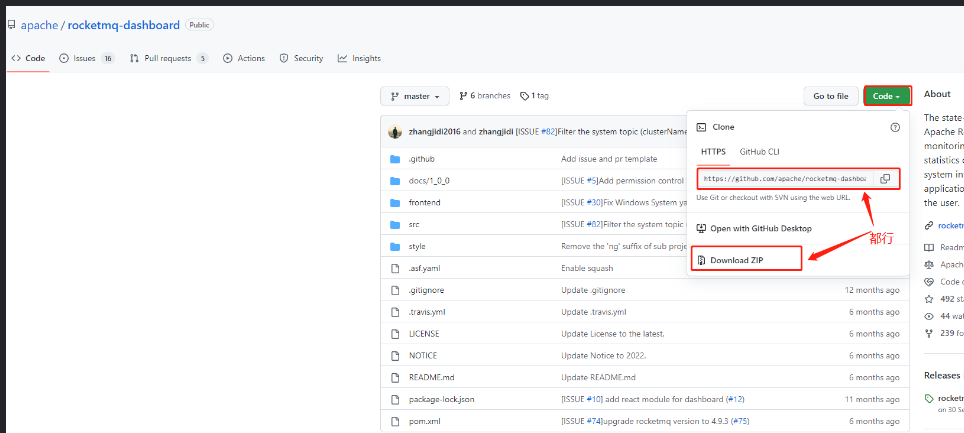
Task: Copy the clone URL with copy icon
Action: [885, 179]
